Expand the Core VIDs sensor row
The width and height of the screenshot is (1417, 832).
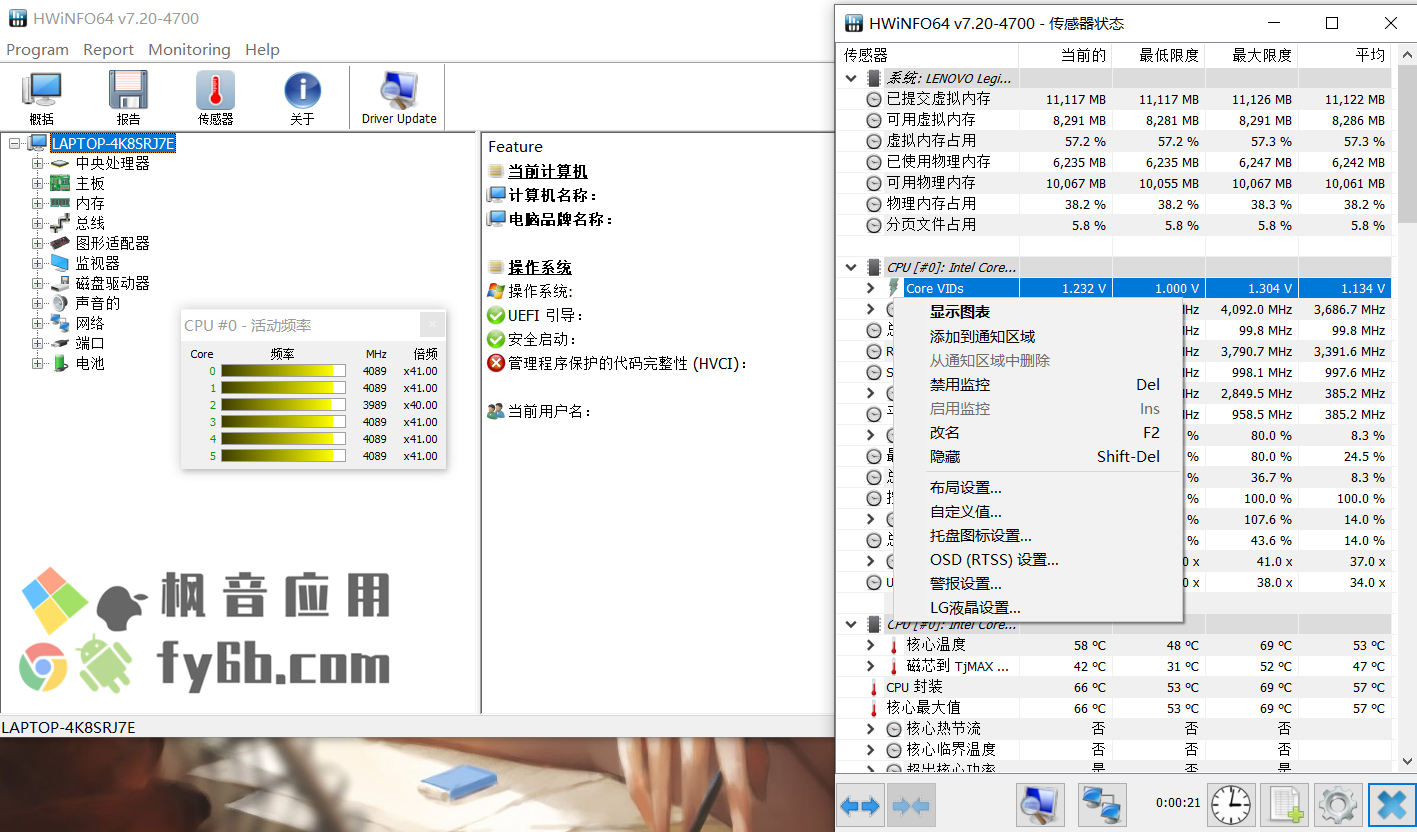[871, 288]
